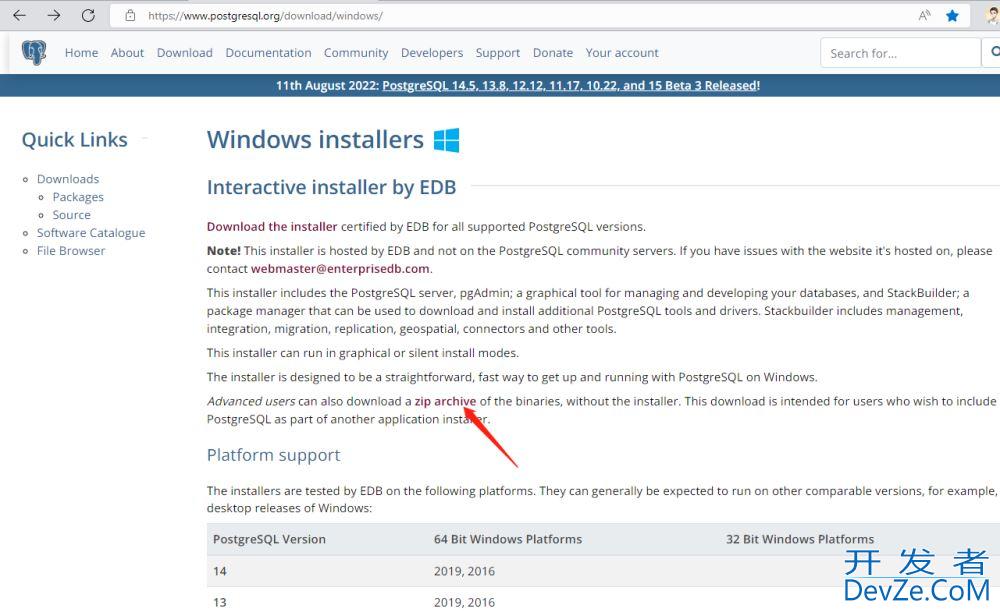The image size is (1000, 612).
Task: Click the 64 Bit Windows Platforms header
Action: pos(508,539)
